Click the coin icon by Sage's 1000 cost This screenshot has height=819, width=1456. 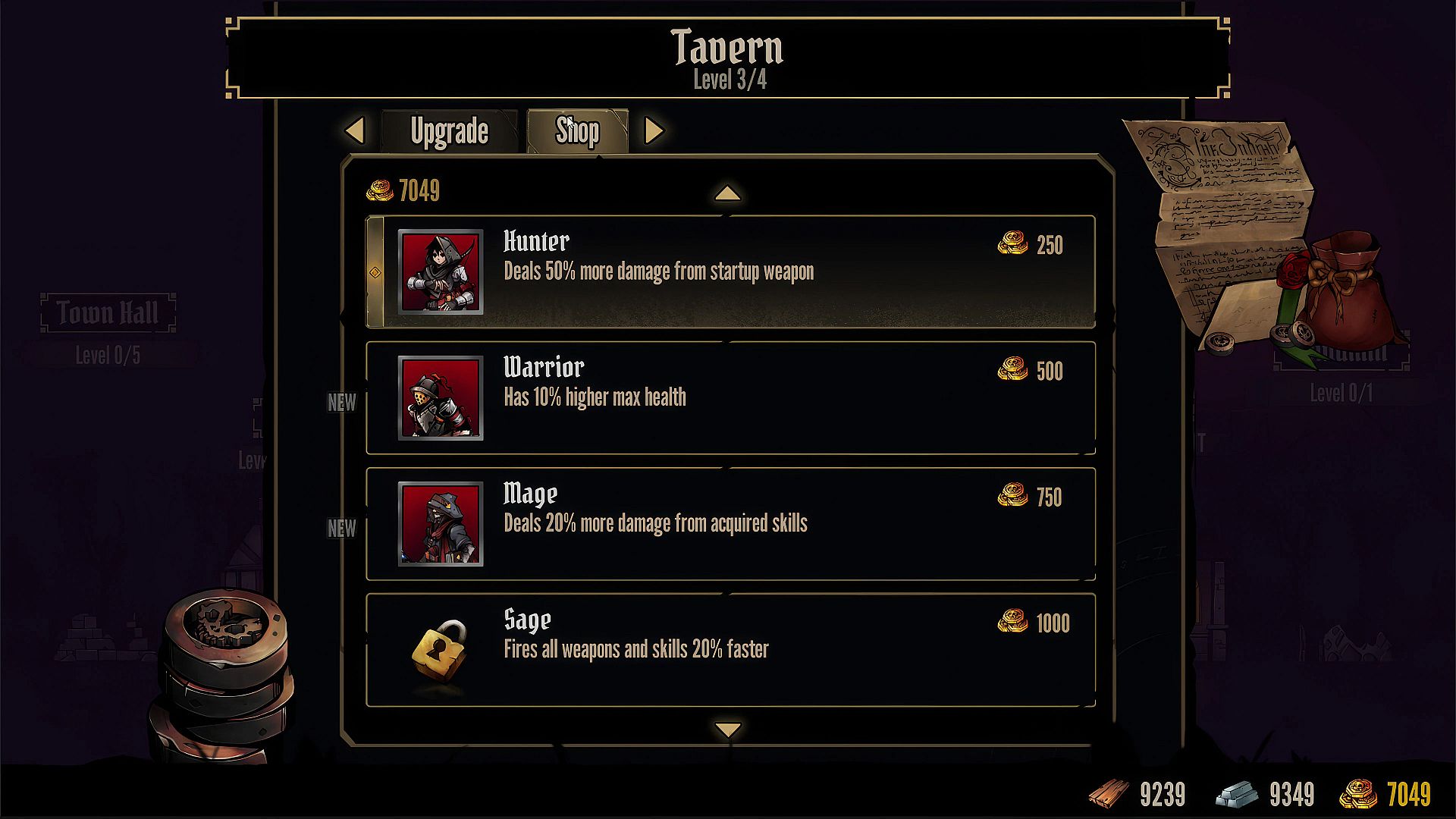pyautogui.click(x=1012, y=622)
